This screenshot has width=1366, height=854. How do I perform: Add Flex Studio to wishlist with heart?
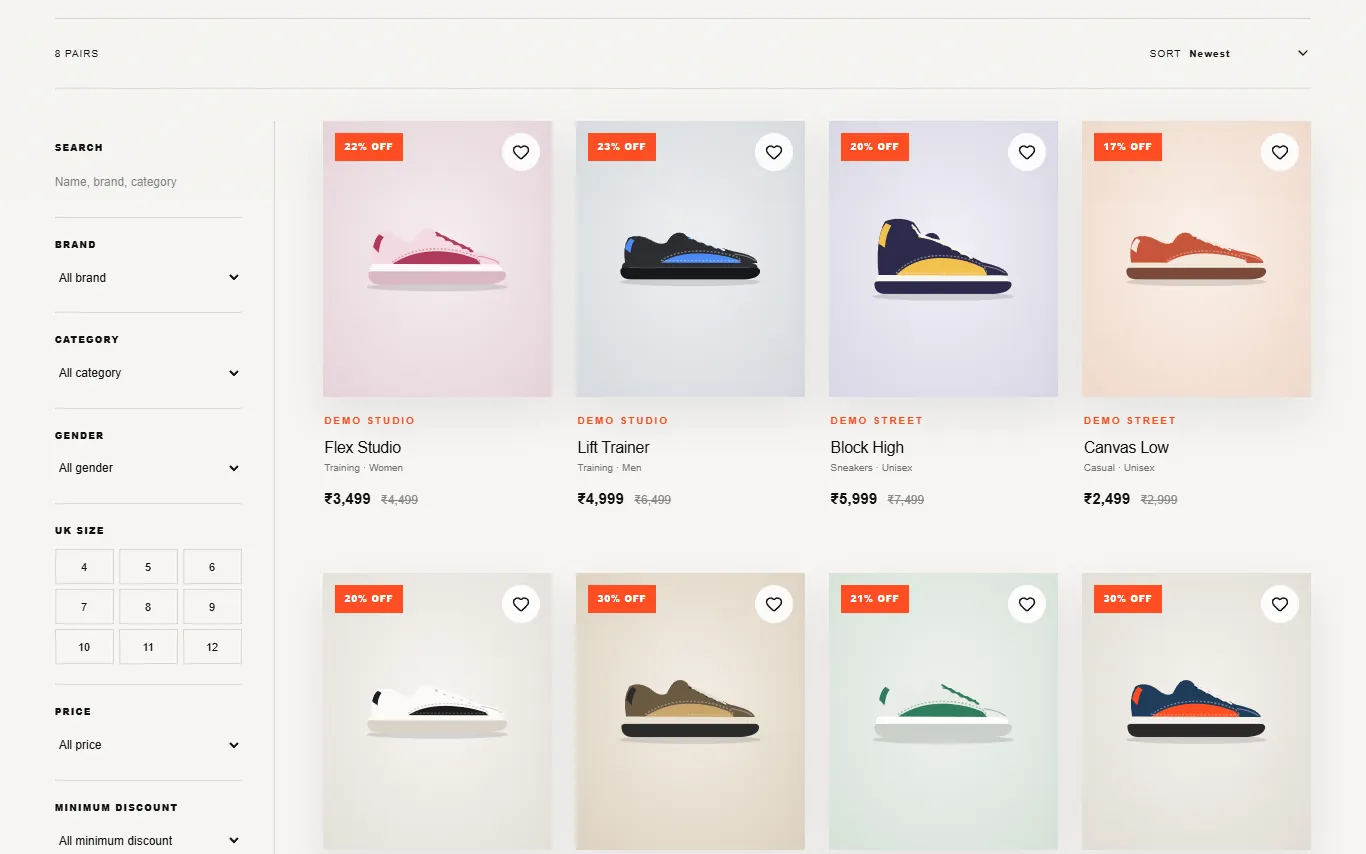pos(520,153)
